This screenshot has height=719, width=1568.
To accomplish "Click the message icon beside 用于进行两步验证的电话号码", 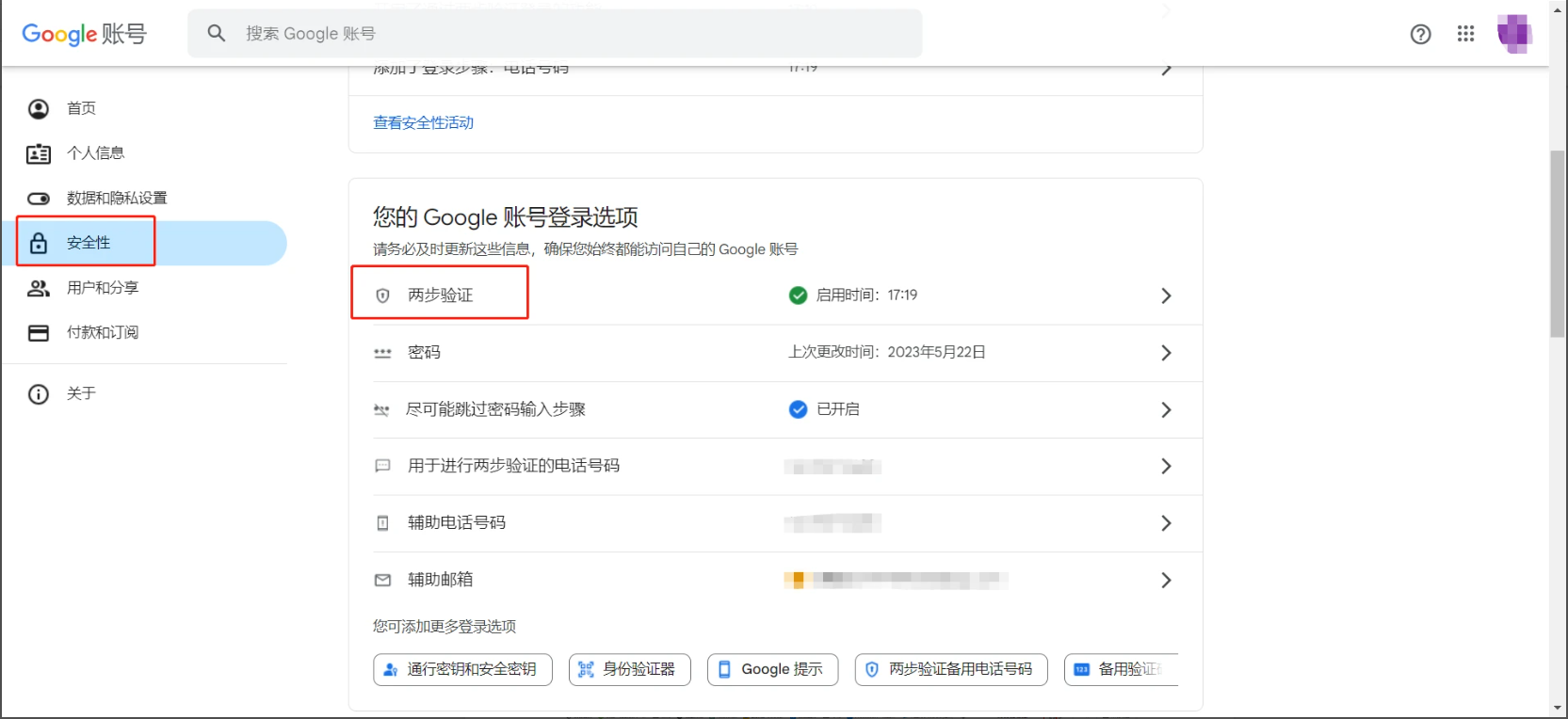I will click(382, 466).
